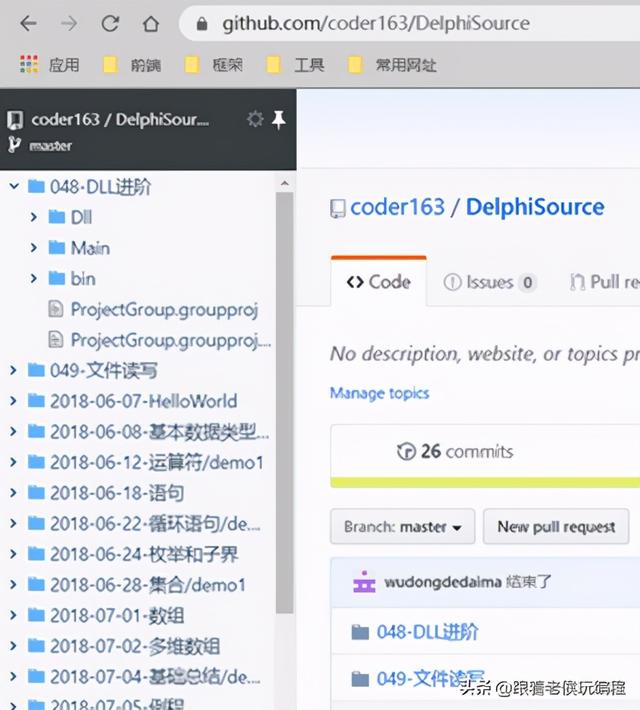Image resolution: width=640 pixels, height=710 pixels.
Task: Open coder163 / DelphiSour... in the sidebar header
Action: click(120, 120)
